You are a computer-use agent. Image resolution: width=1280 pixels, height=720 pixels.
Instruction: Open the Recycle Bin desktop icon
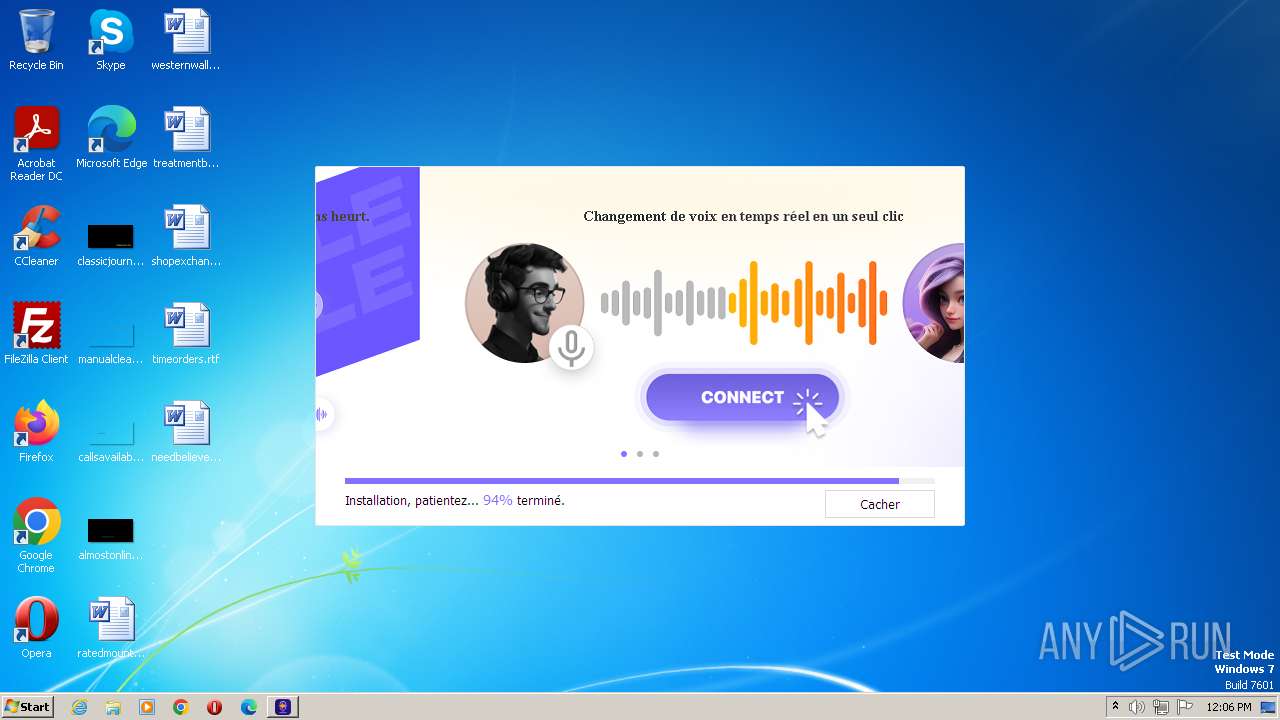[36, 40]
